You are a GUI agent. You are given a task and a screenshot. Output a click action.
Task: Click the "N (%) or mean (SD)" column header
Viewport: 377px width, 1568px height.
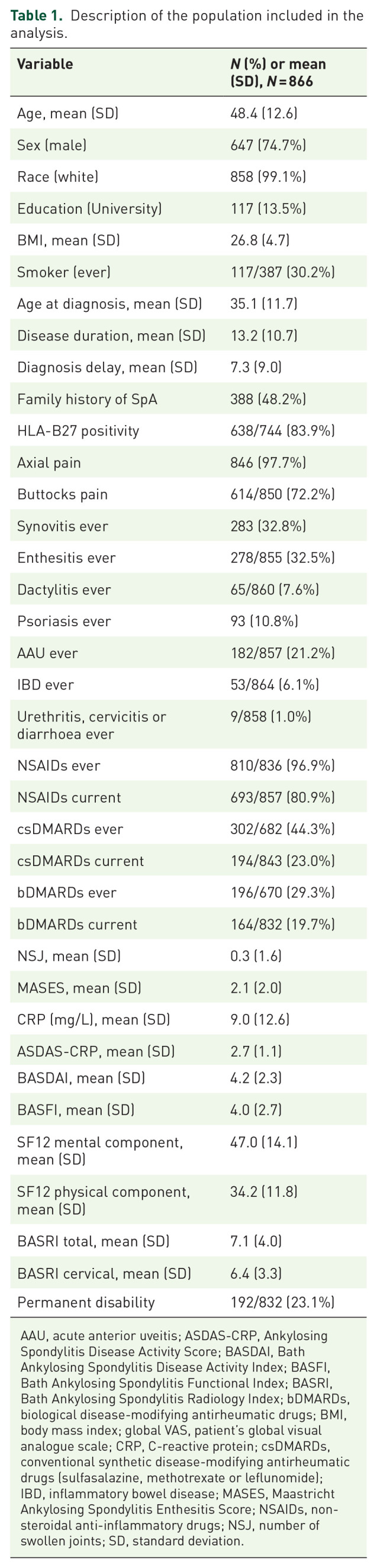[x=278, y=72]
